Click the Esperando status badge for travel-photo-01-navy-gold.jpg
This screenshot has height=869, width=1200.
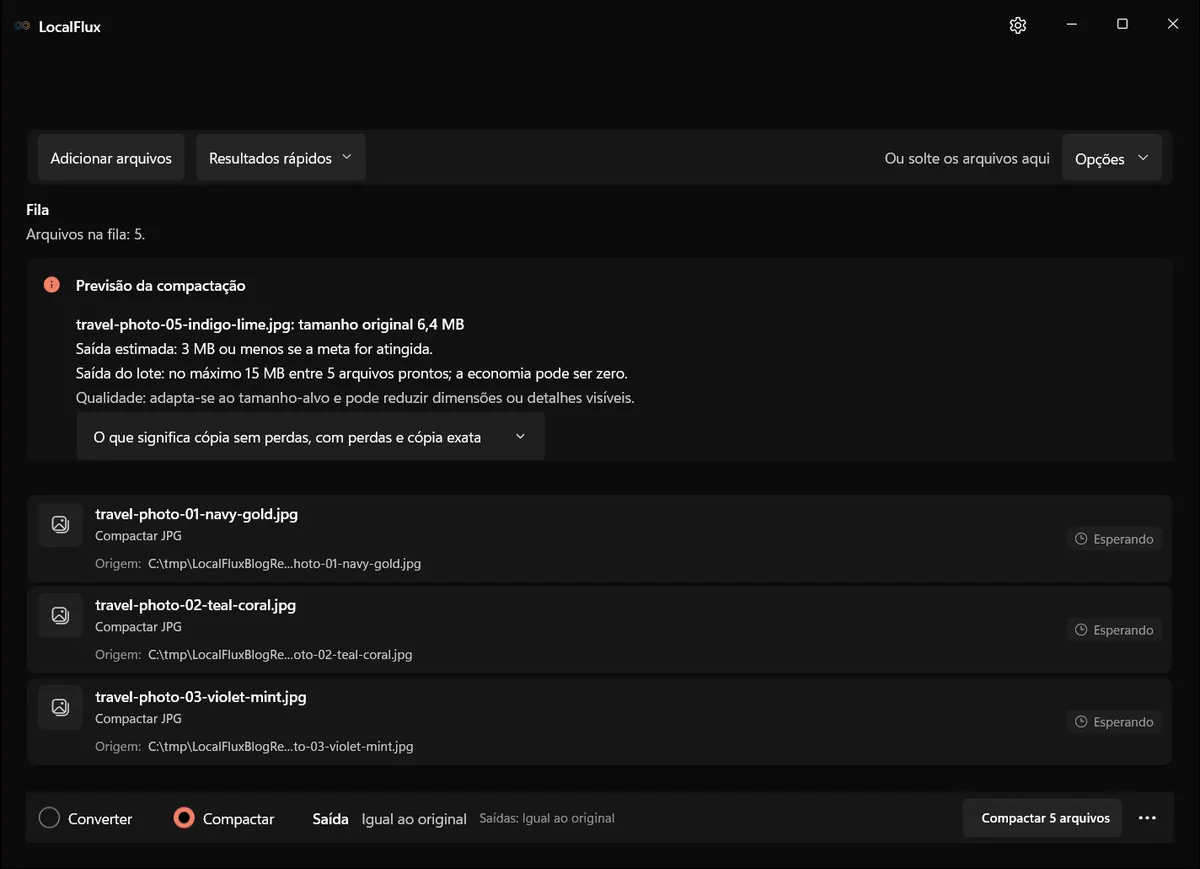point(1114,539)
